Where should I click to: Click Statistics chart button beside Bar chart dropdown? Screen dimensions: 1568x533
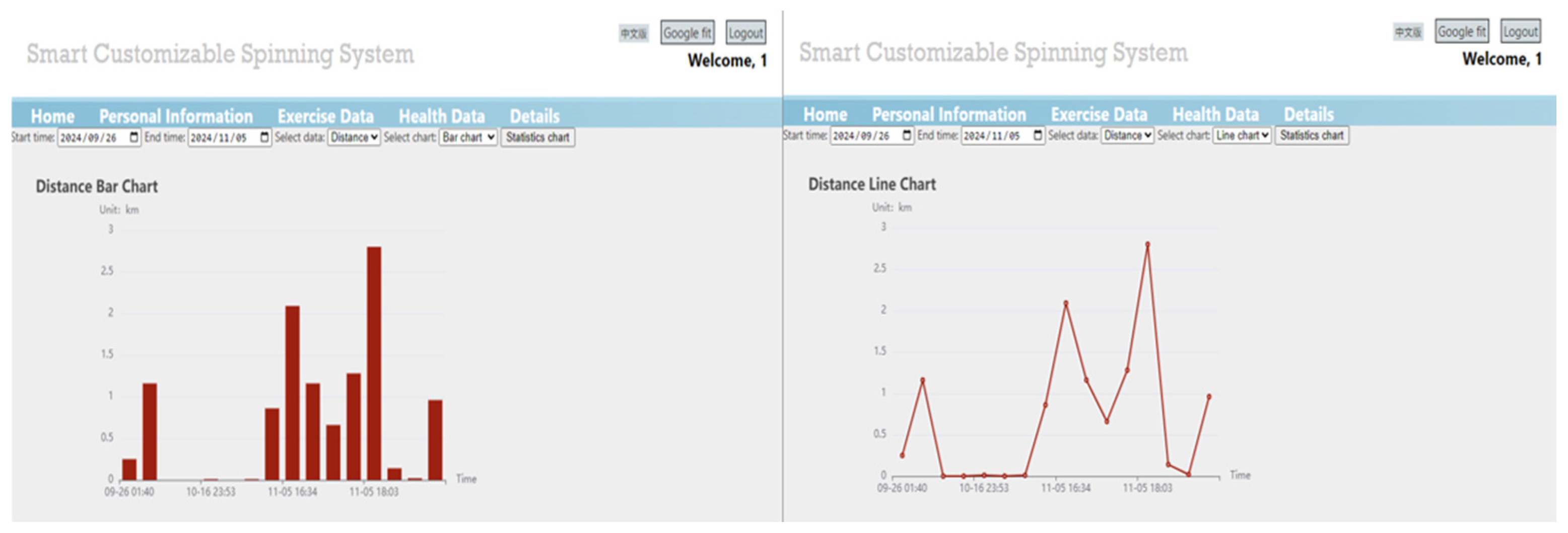pyautogui.click(x=537, y=137)
